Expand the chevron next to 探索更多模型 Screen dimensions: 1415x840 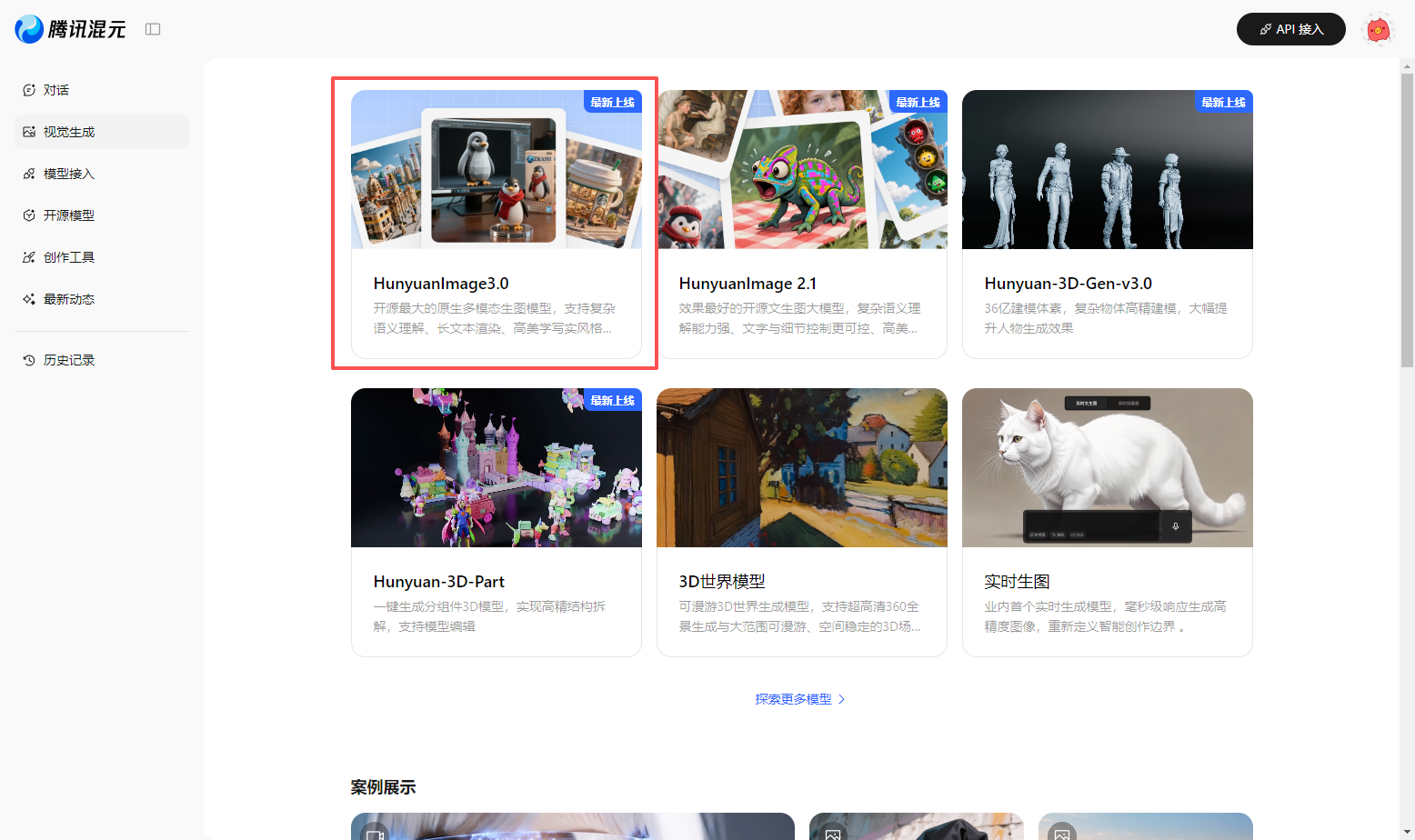841,699
